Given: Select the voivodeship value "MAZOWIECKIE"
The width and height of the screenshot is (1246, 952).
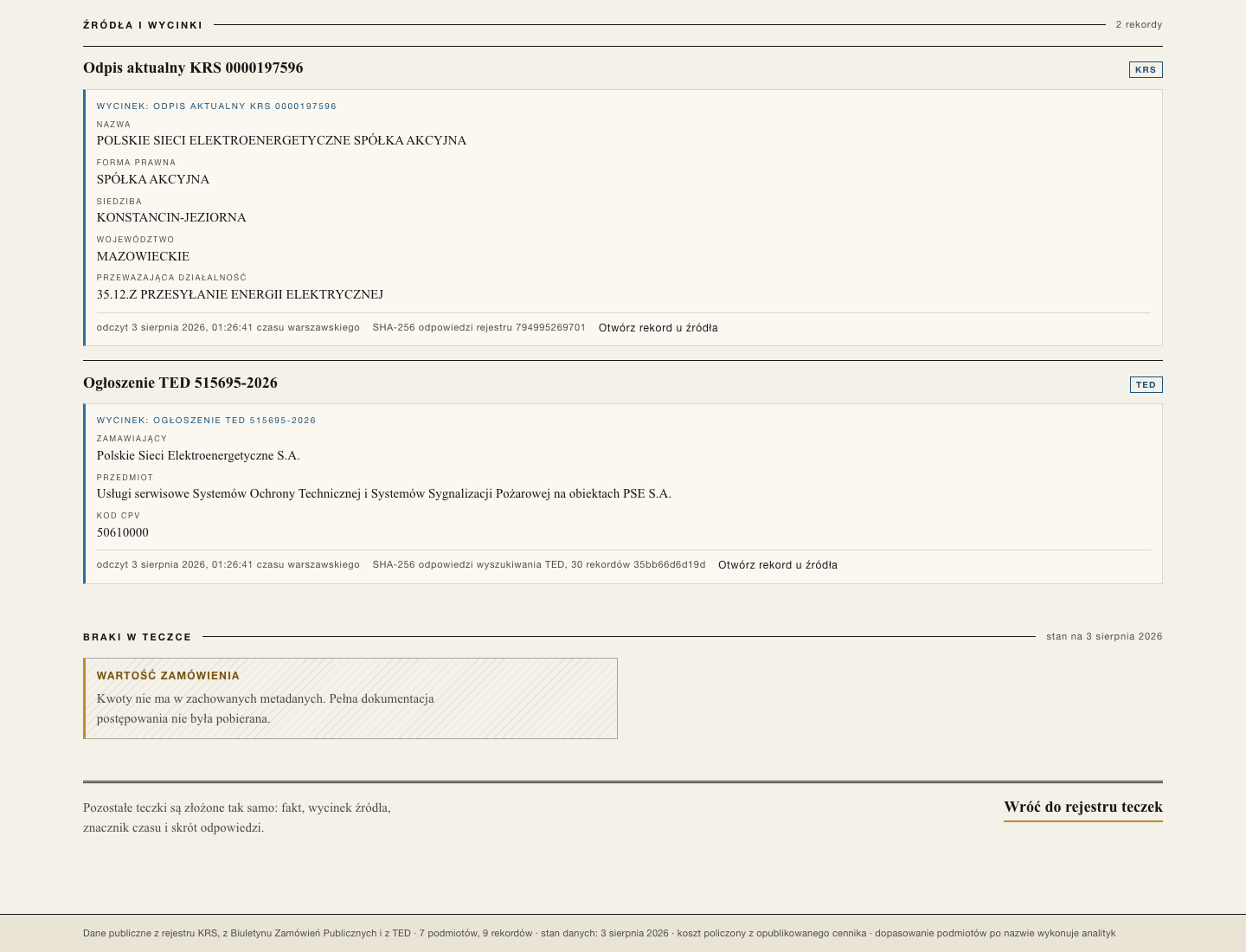Looking at the screenshot, I should point(143,256).
